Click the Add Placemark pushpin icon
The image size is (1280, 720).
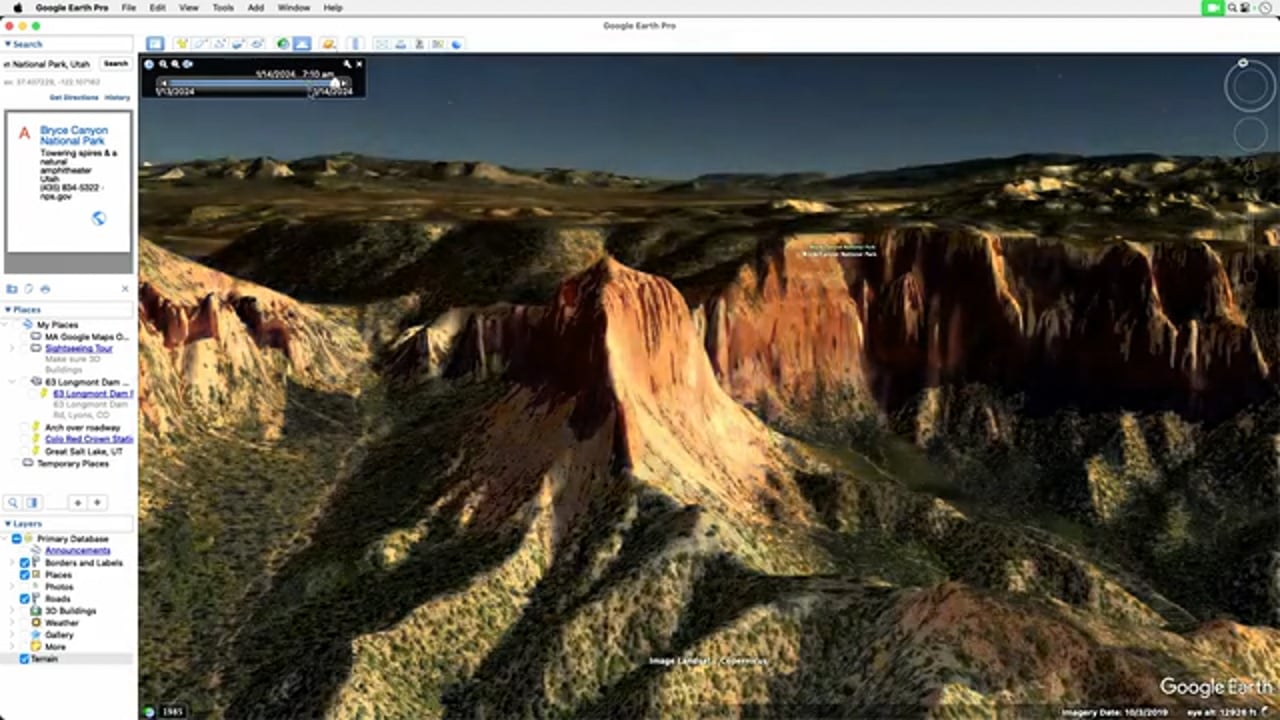click(182, 44)
